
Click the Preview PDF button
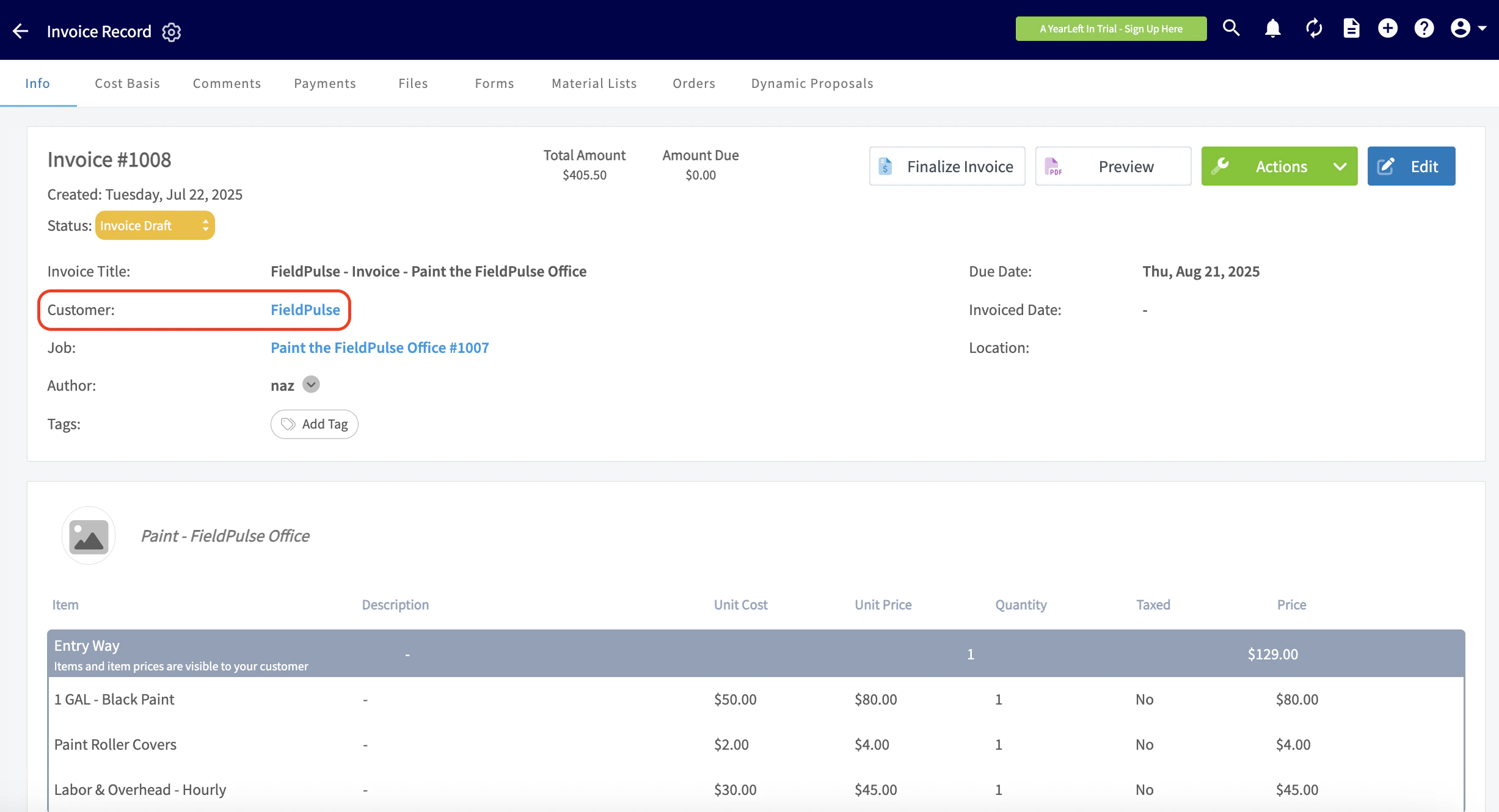click(x=1113, y=166)
